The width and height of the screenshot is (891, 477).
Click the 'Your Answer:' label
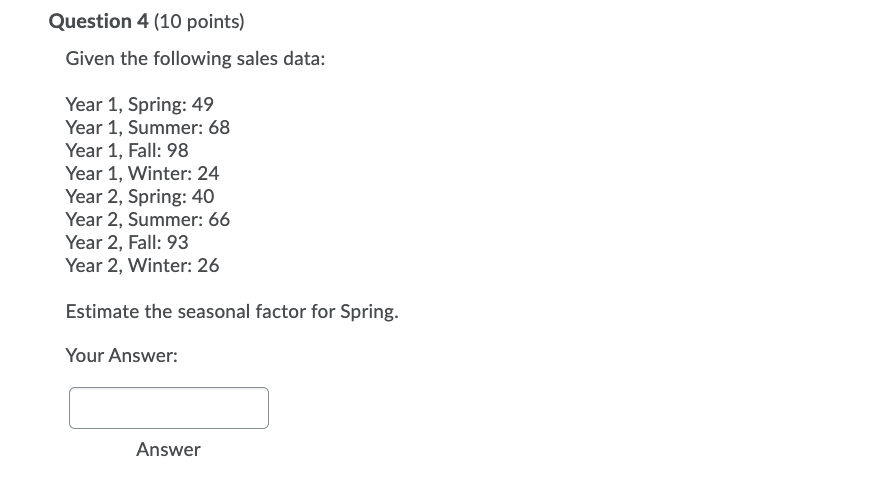121,355
